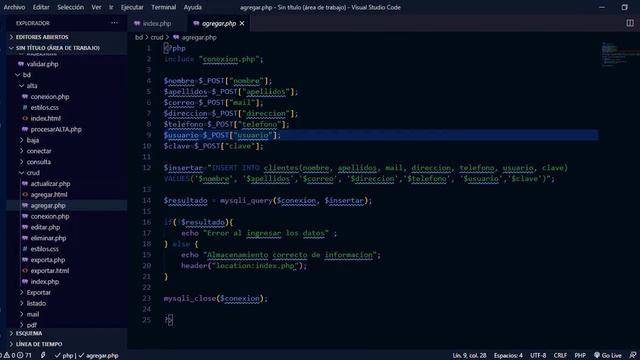The image size is (640, 360).
Task: Open the Archivo menu
Action: click(x=14, y=7)
